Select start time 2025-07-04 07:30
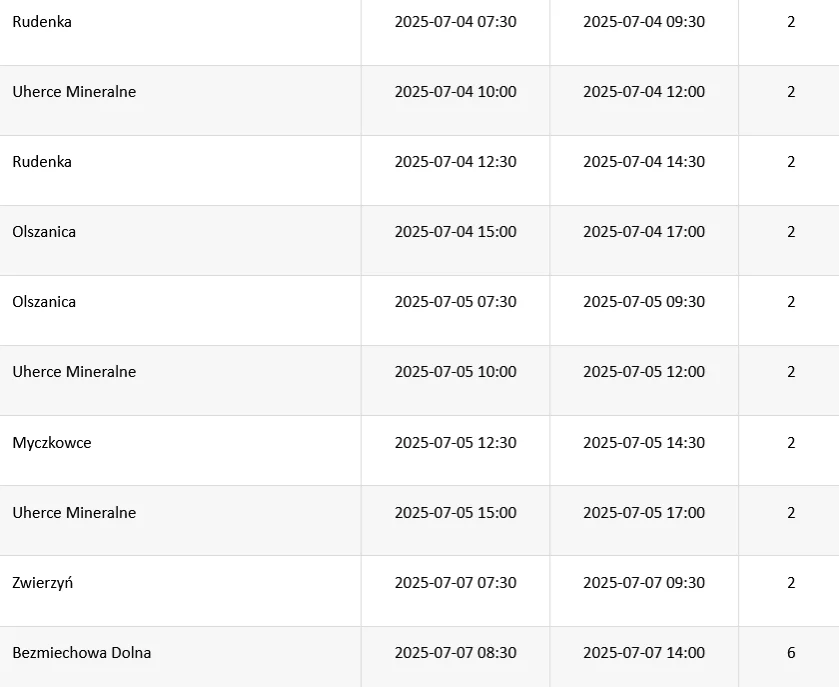Screen dimensions: 839x687 (x=455, y=21)
